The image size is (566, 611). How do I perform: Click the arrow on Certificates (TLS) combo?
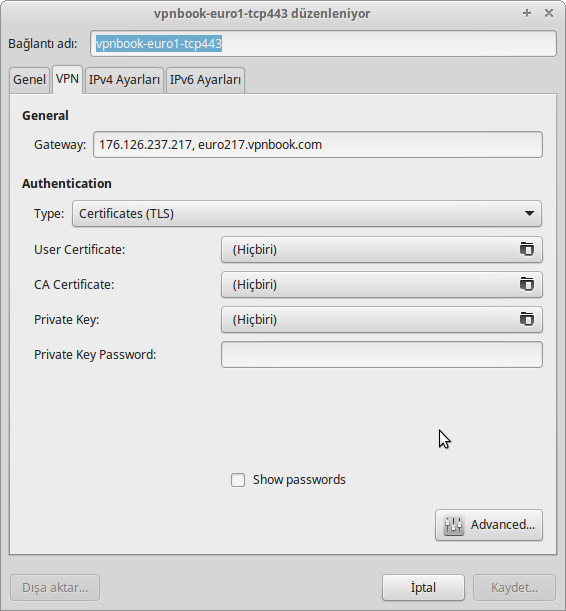(529, 214)
